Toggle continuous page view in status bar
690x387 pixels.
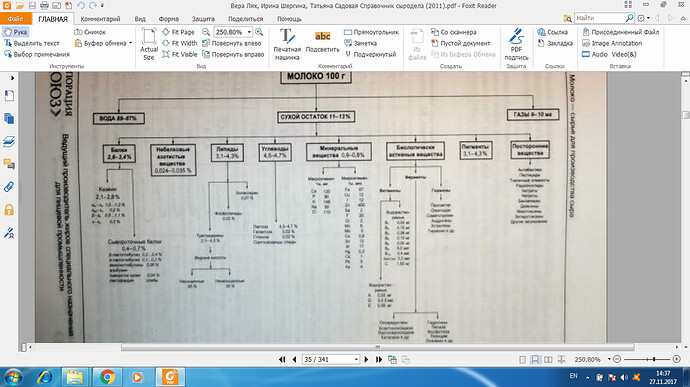(535, 360)
